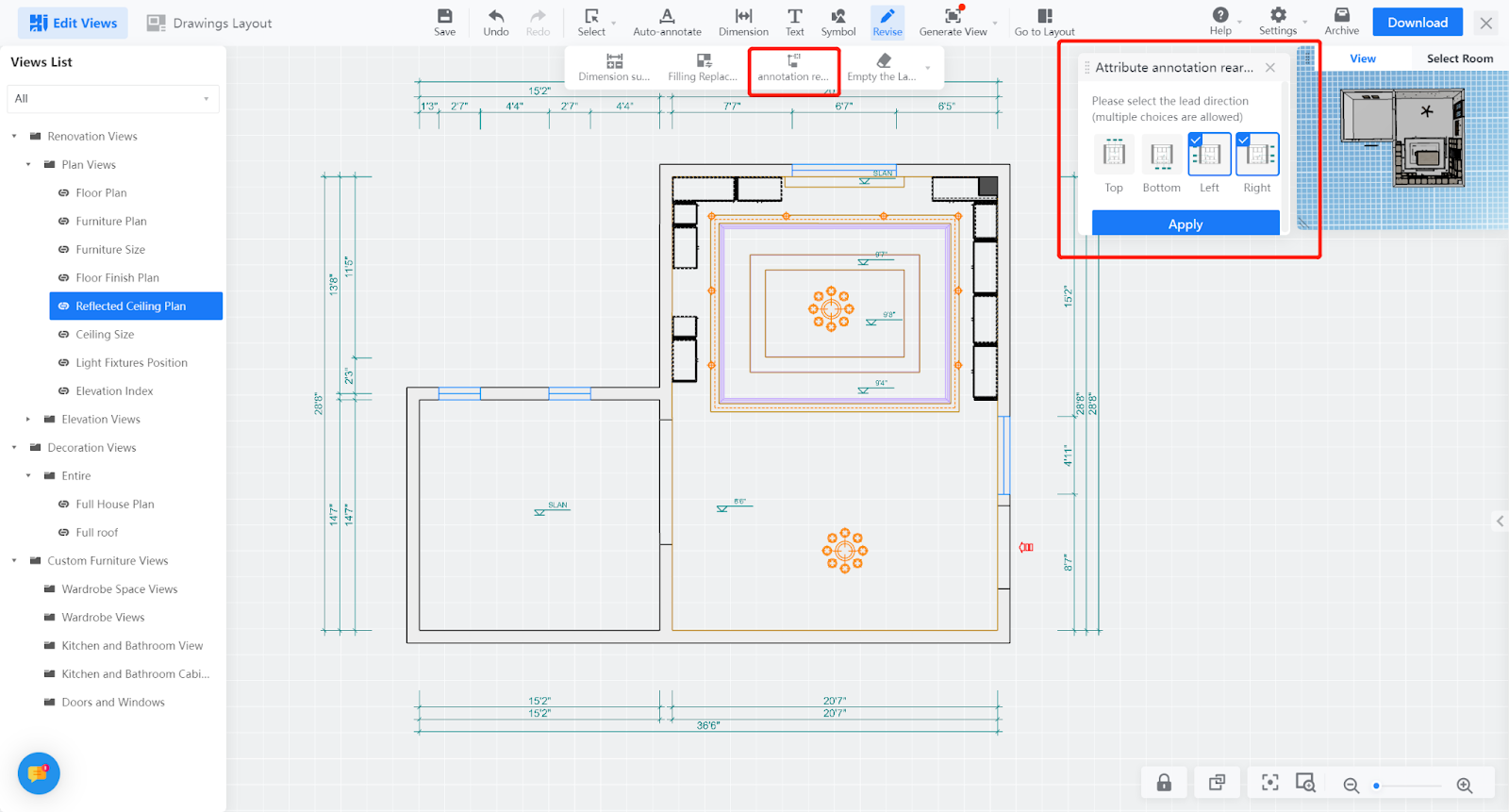Choose the Symbol tool in toolbar
This screenshot has height=812, width=1509.
pyautogui.click(x=837, y=16)
